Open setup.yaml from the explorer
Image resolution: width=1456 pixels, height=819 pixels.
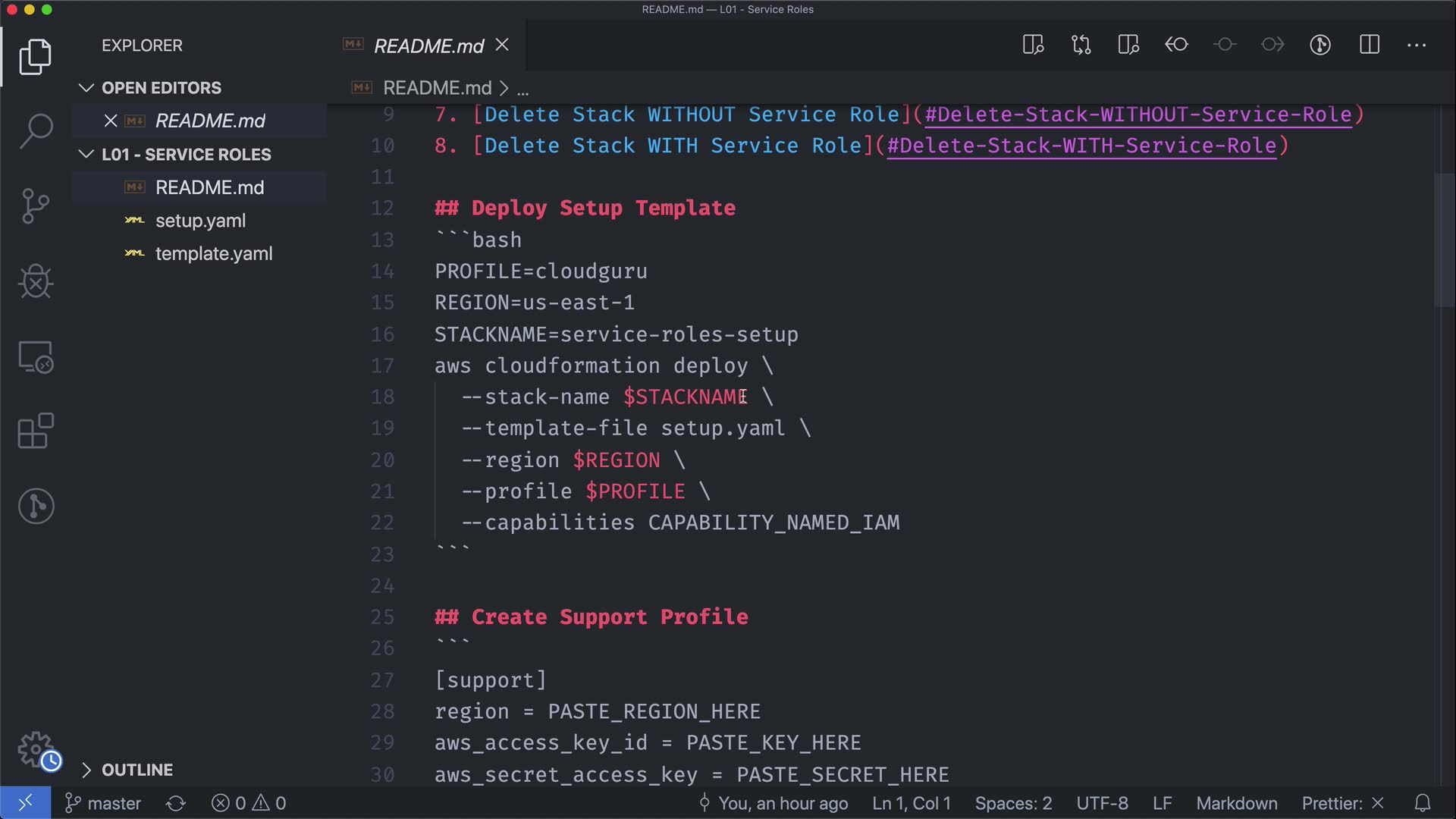(x=200, y=221)
